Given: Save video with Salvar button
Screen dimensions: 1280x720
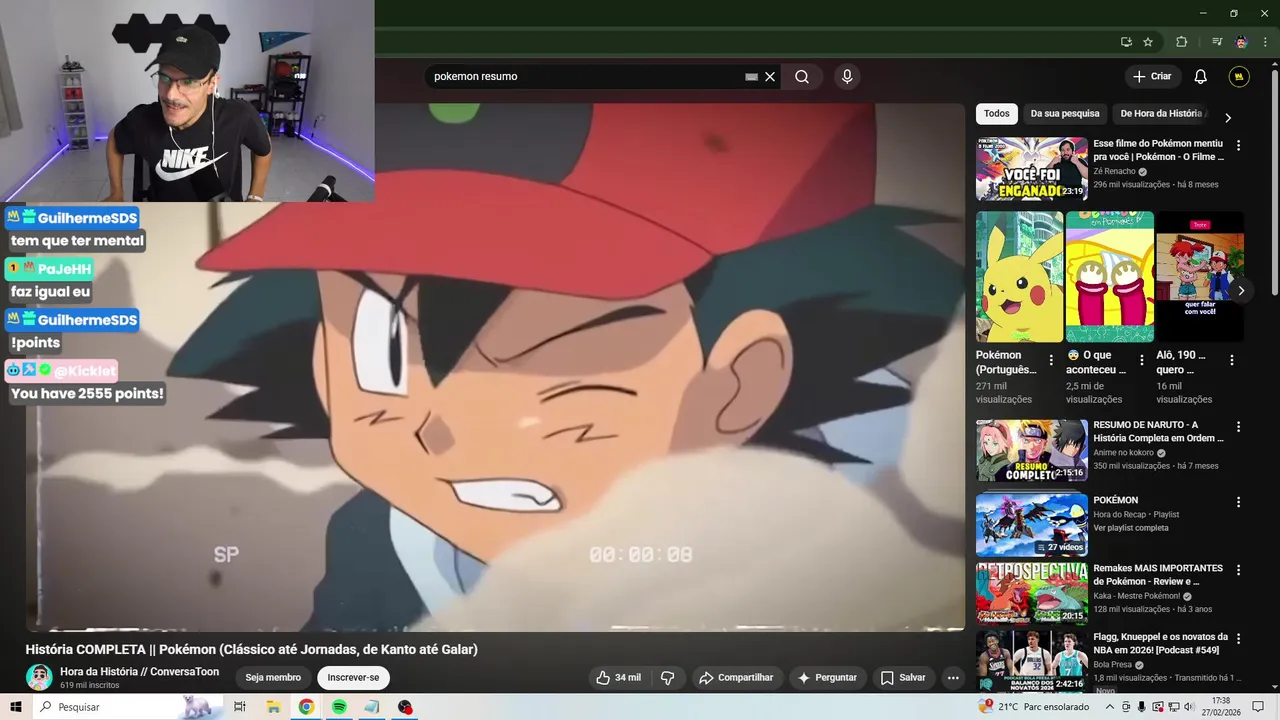Looking at the screenshot, I should (x=903, y=677).
